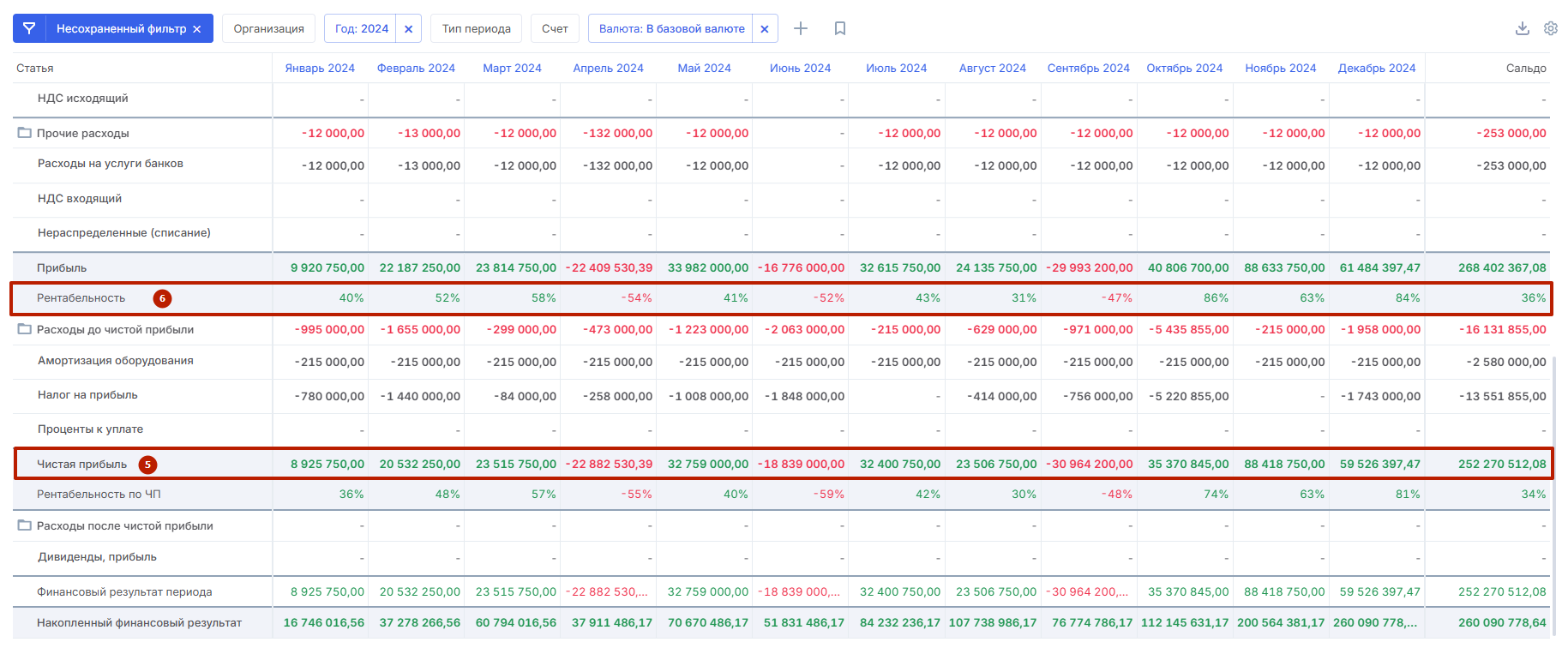Open the Ноябрь 2024 column header

[1280, 69]
